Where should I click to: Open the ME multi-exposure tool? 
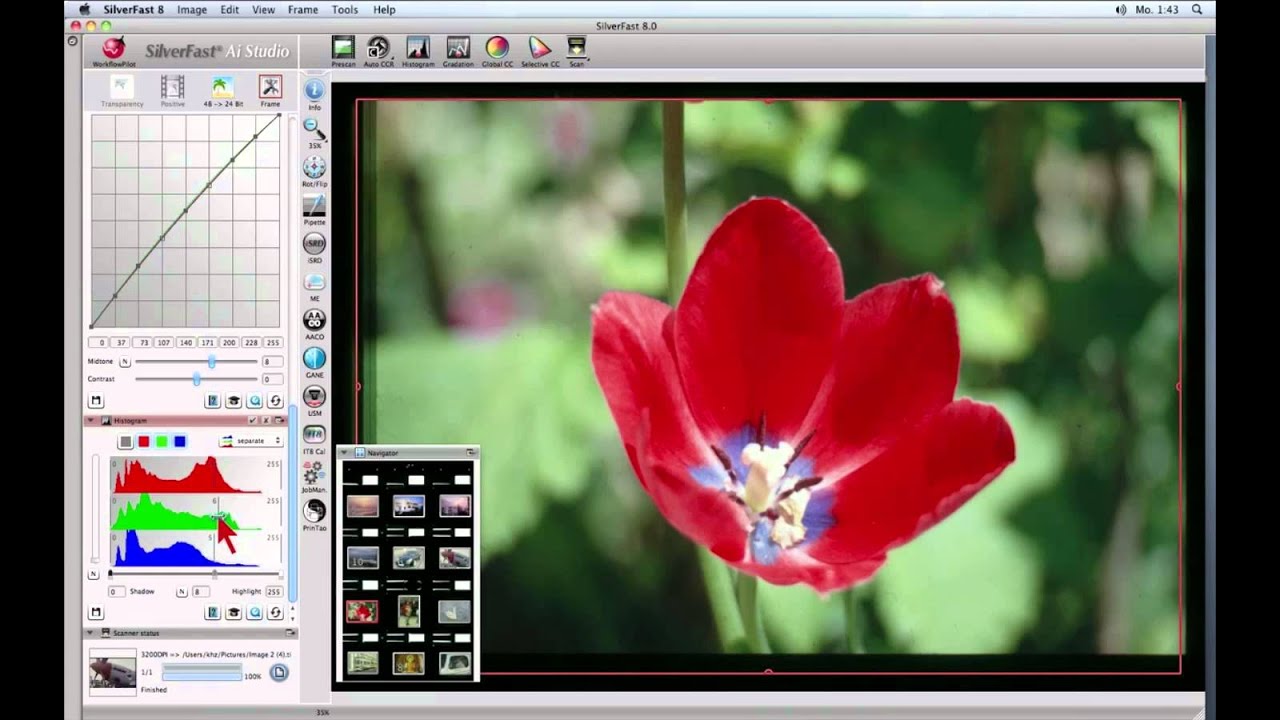[314, 286]
